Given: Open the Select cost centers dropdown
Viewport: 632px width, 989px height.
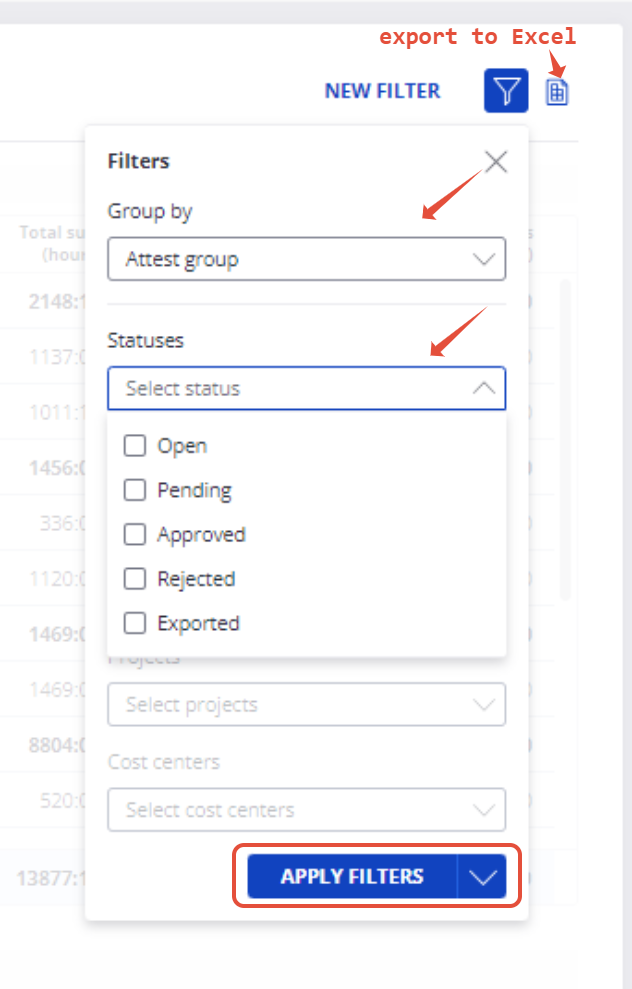Looking at the screenshot, I should pyautogui.click(x=306, y=809).
